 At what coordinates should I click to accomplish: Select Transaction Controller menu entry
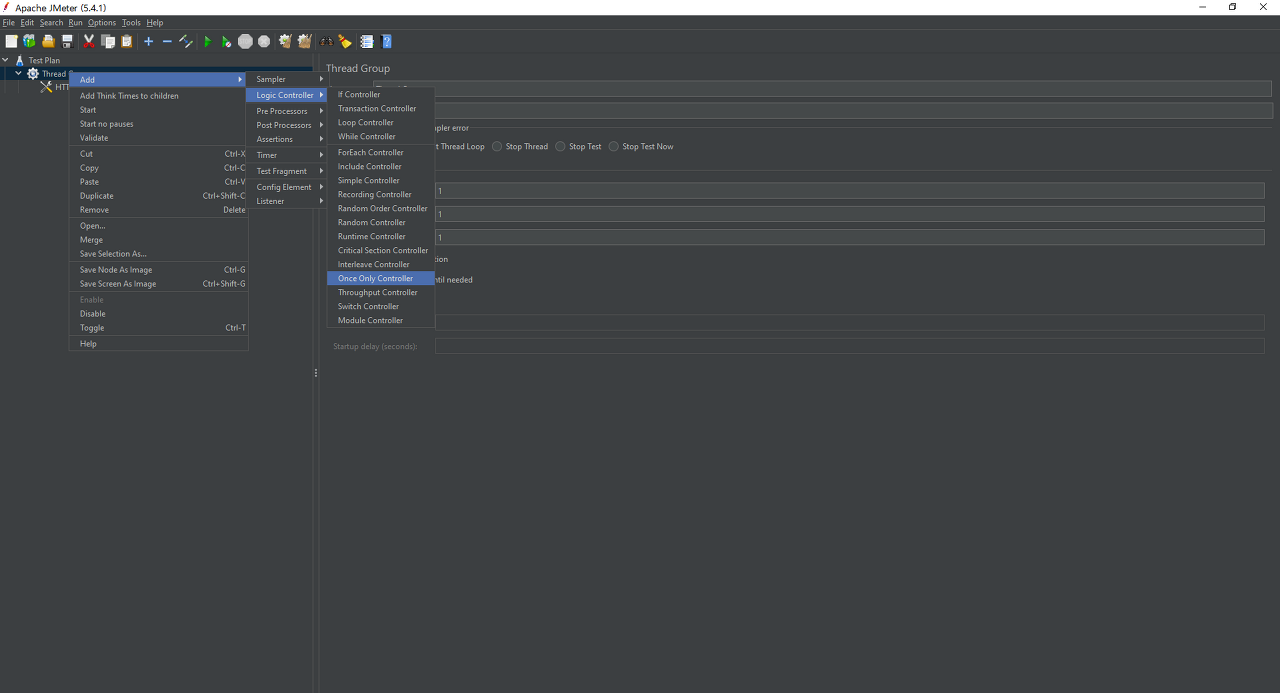[x=380, y=108]
